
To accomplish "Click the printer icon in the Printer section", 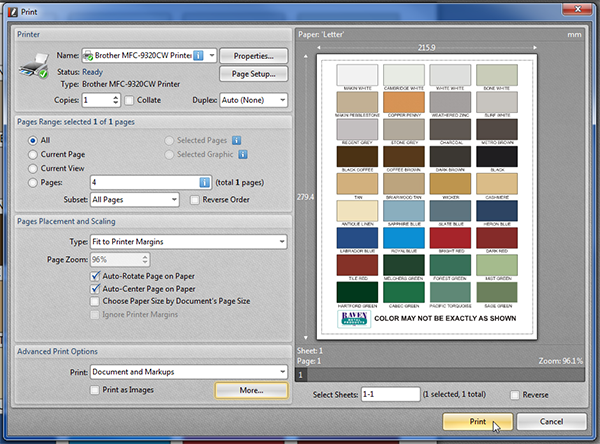I will point(34,66).
